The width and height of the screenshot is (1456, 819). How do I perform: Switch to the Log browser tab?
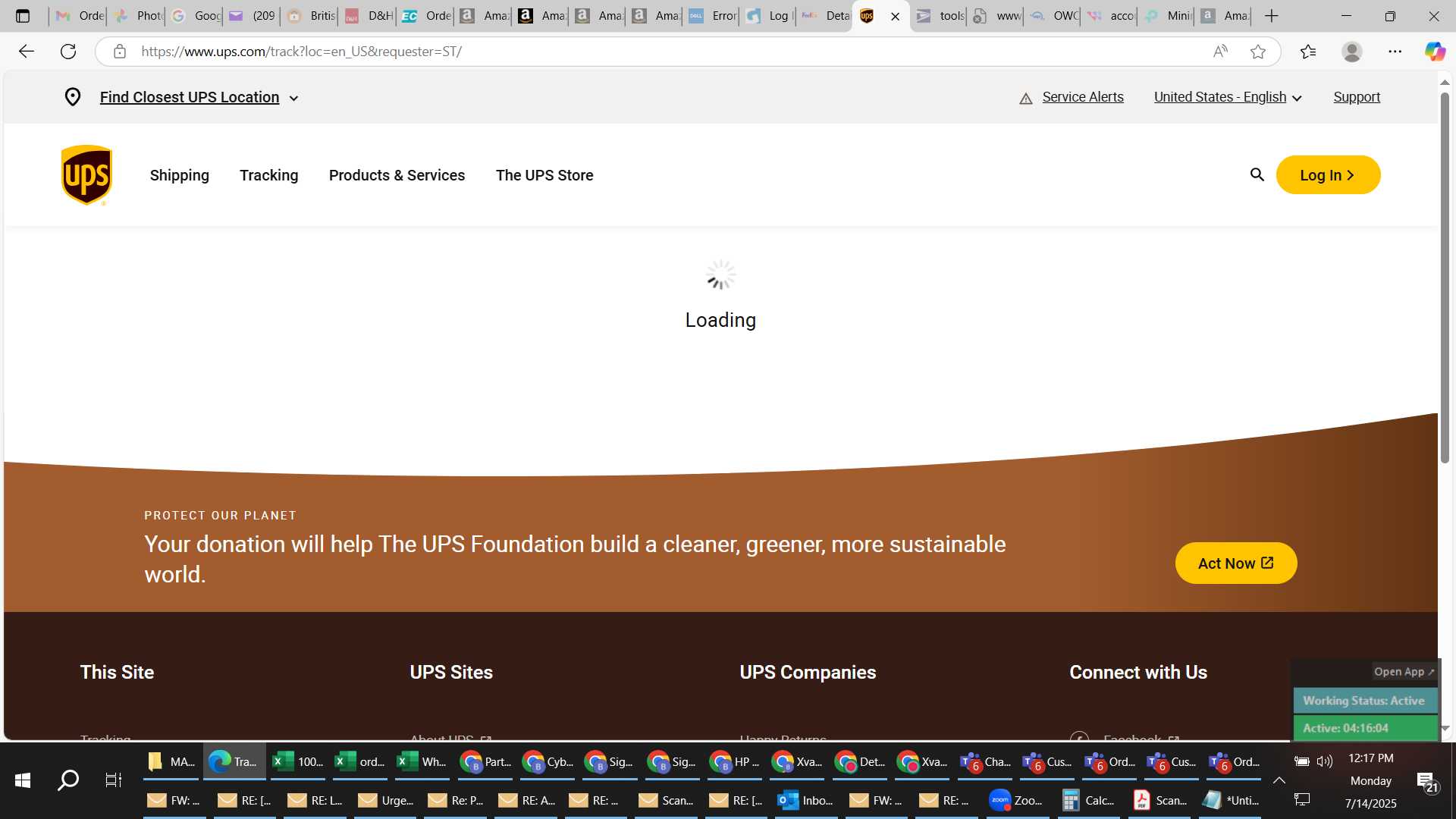[769, 16]
